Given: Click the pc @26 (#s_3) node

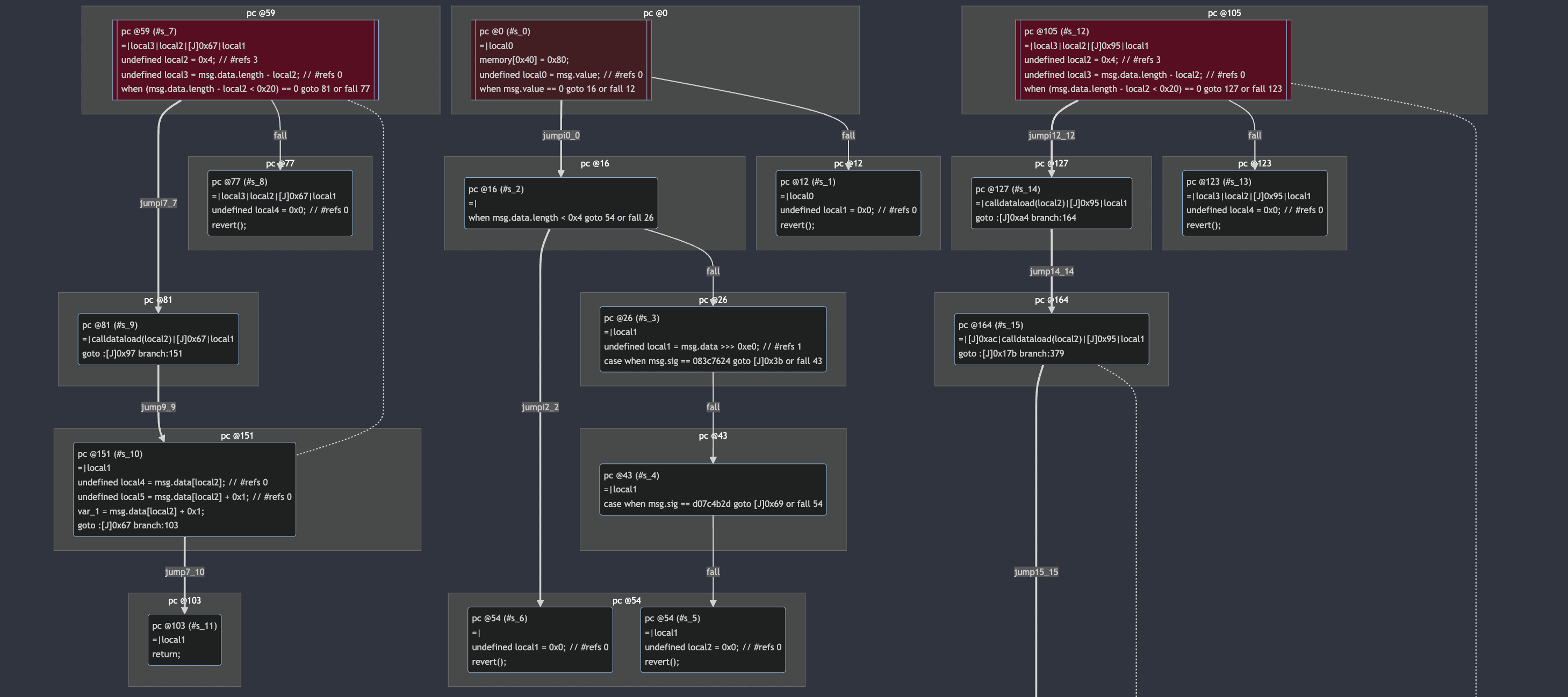Looking at the screenshot, I should coord(713,339).
